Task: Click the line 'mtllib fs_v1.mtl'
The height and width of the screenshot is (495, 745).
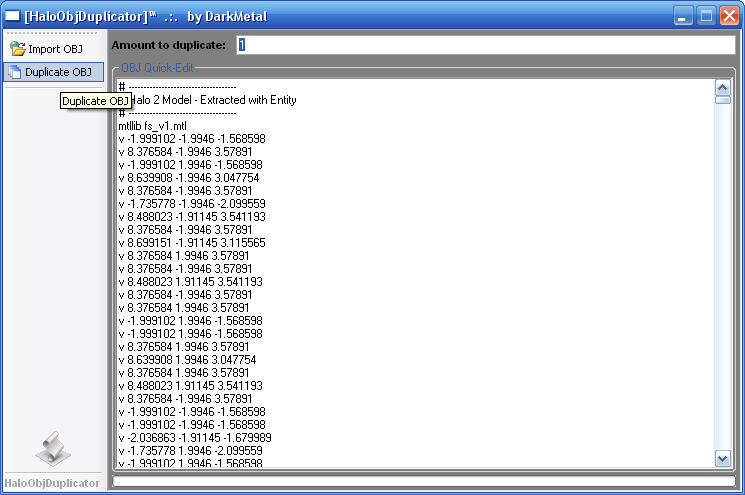Action: [x=153, y=126]
